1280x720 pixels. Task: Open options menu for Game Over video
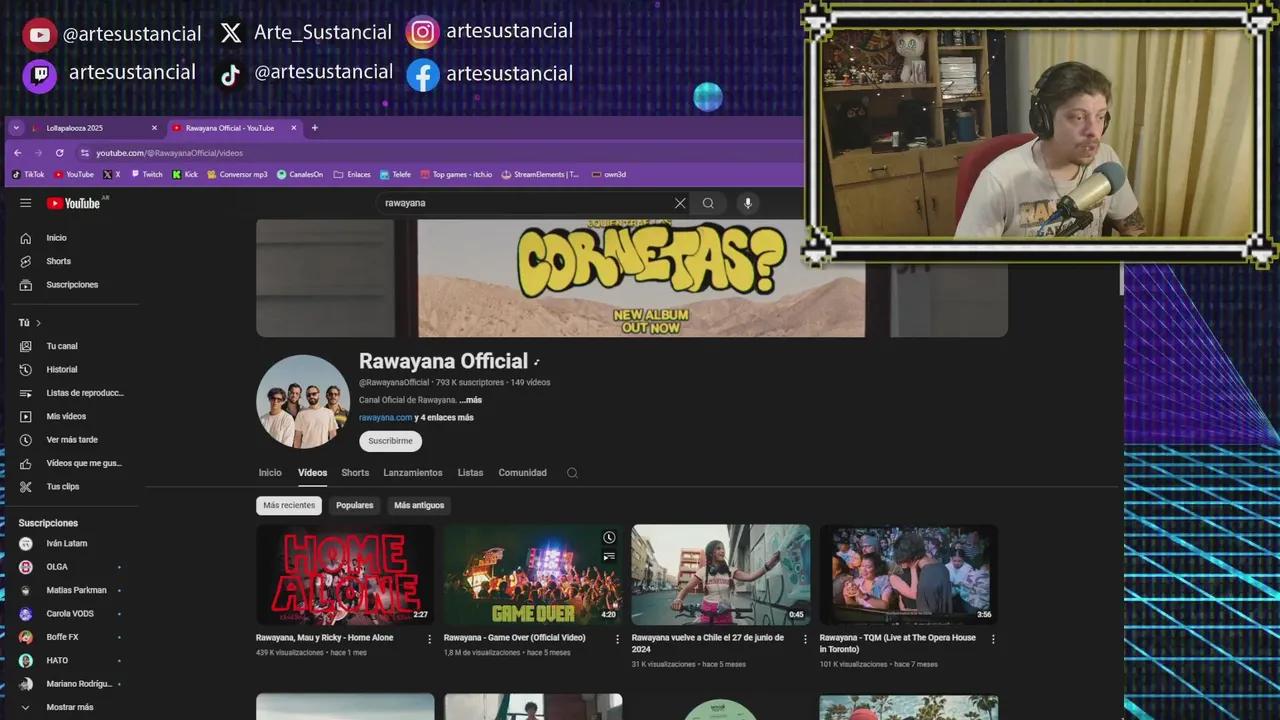(617, 639)
